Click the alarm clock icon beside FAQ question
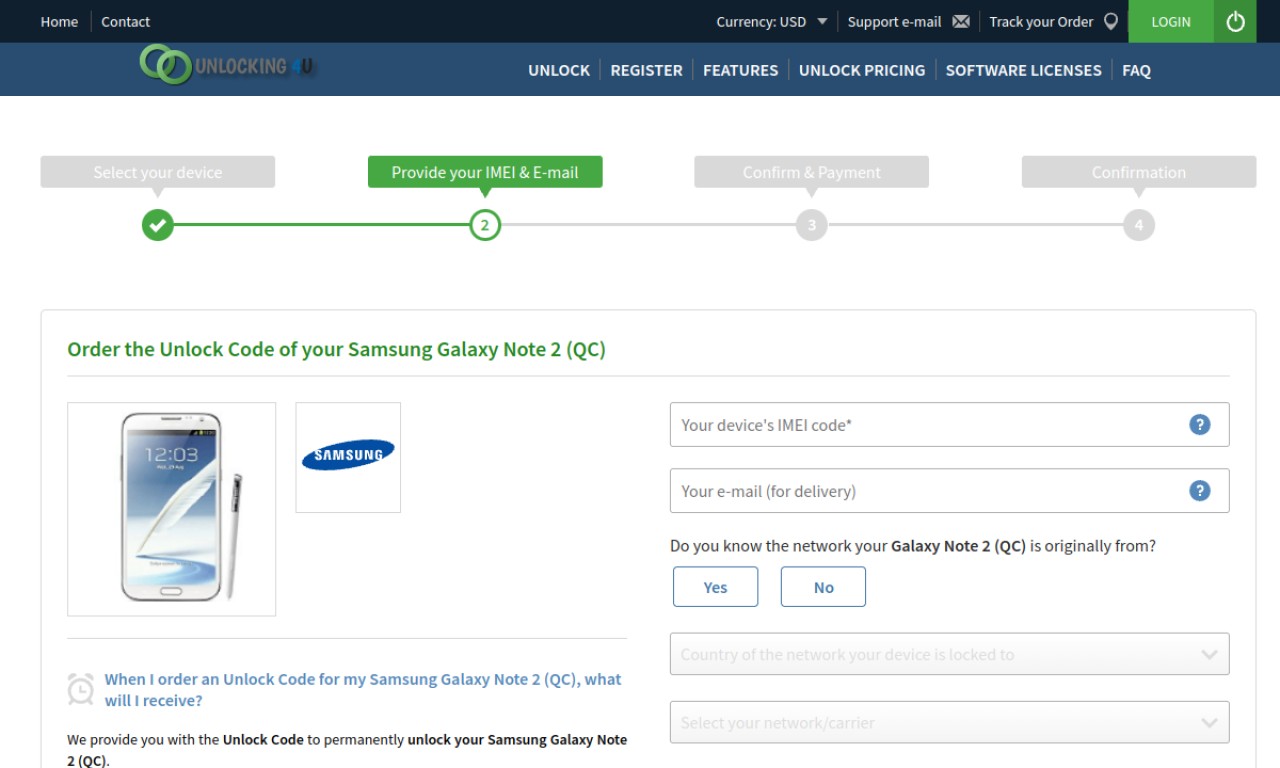 coord(80,689)
